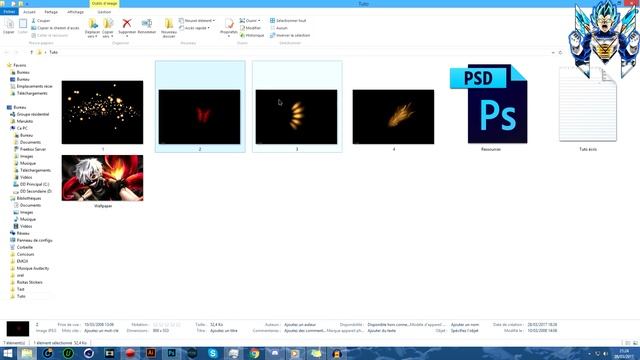Create a folder with Nouveau dossier
This screenshot has width=640, height=360.
[x=169, y=28]
